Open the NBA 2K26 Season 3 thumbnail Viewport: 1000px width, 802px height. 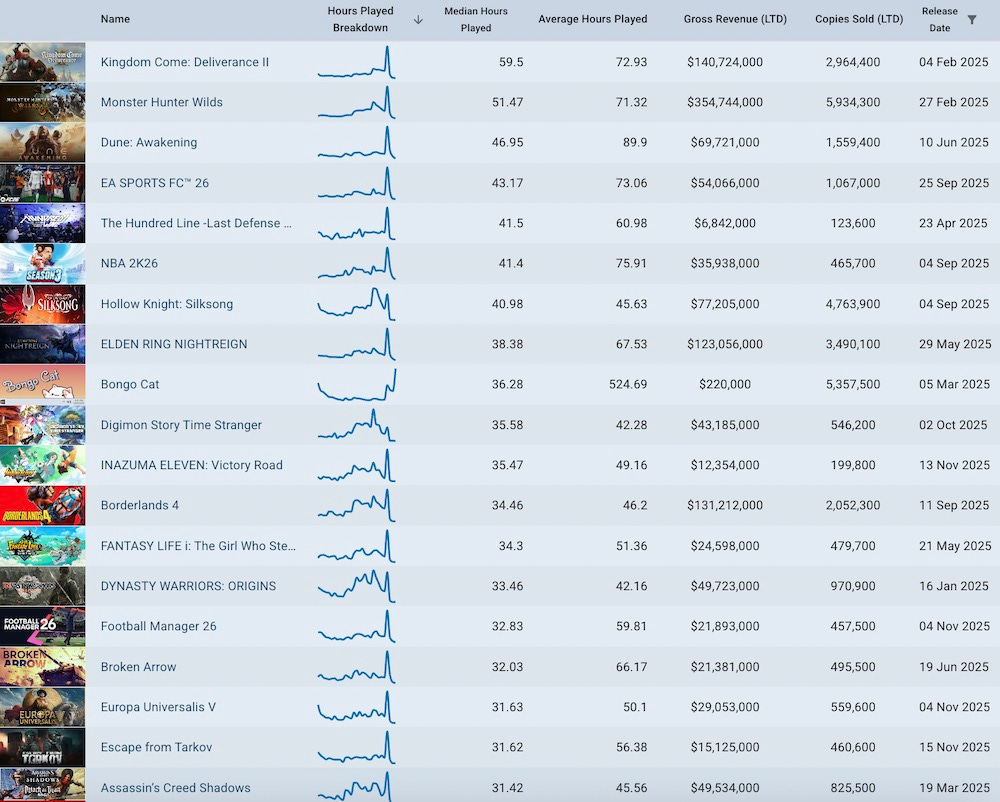pos(43,263)
